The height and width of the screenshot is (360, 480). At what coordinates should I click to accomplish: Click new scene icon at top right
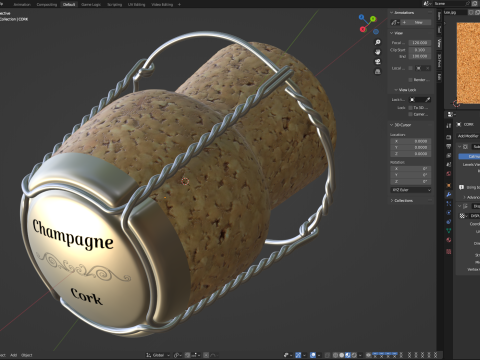click(x=475, y=3)
